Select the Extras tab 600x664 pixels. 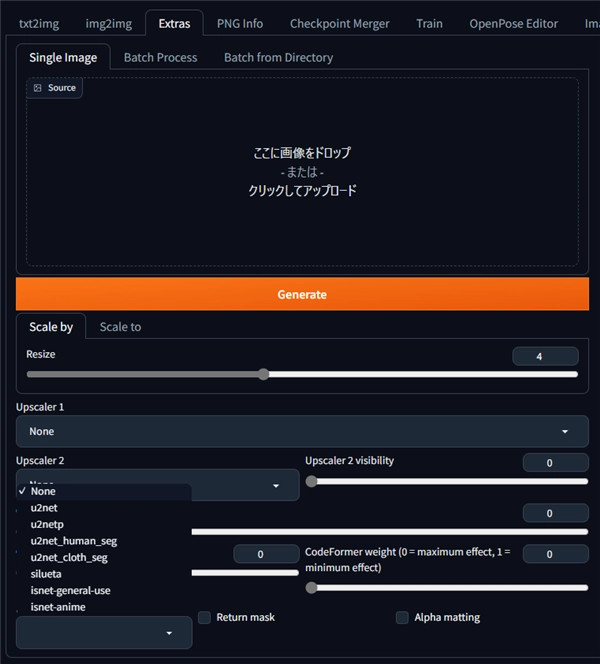coord(174,24)
